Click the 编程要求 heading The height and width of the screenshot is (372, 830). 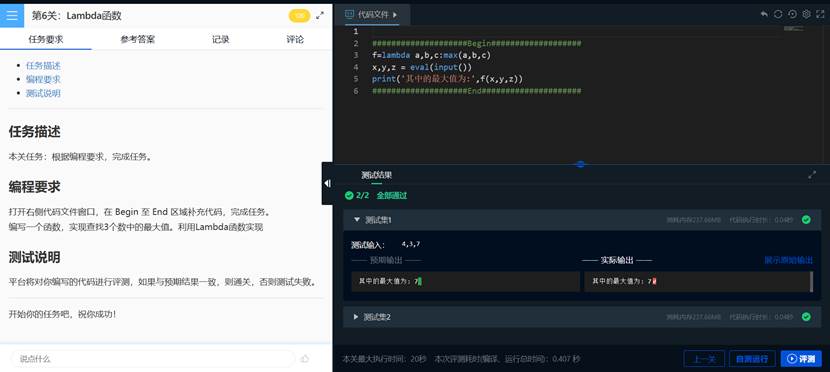(34, 187)
